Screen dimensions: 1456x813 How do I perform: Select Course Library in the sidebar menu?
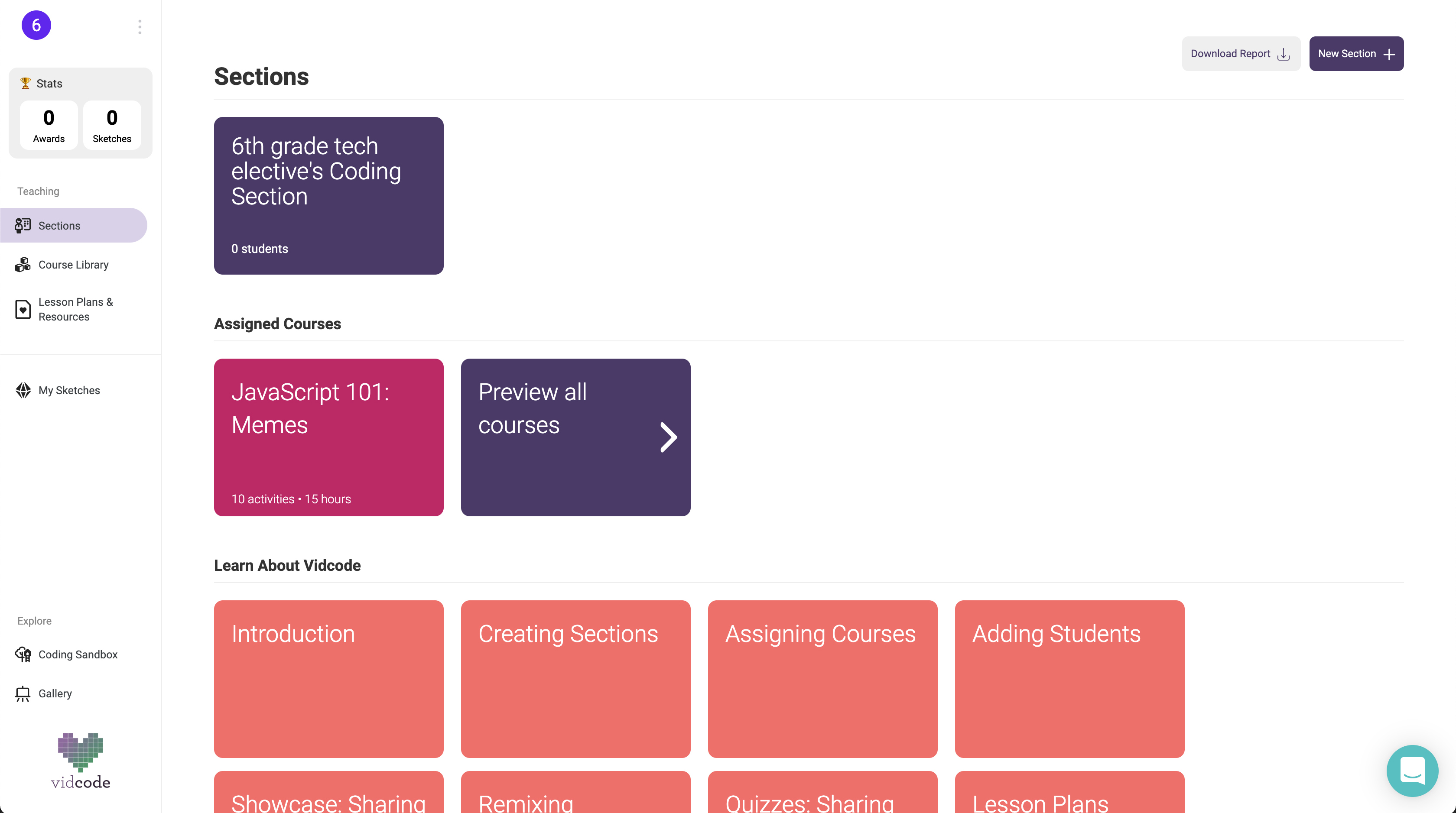point(74,264)
